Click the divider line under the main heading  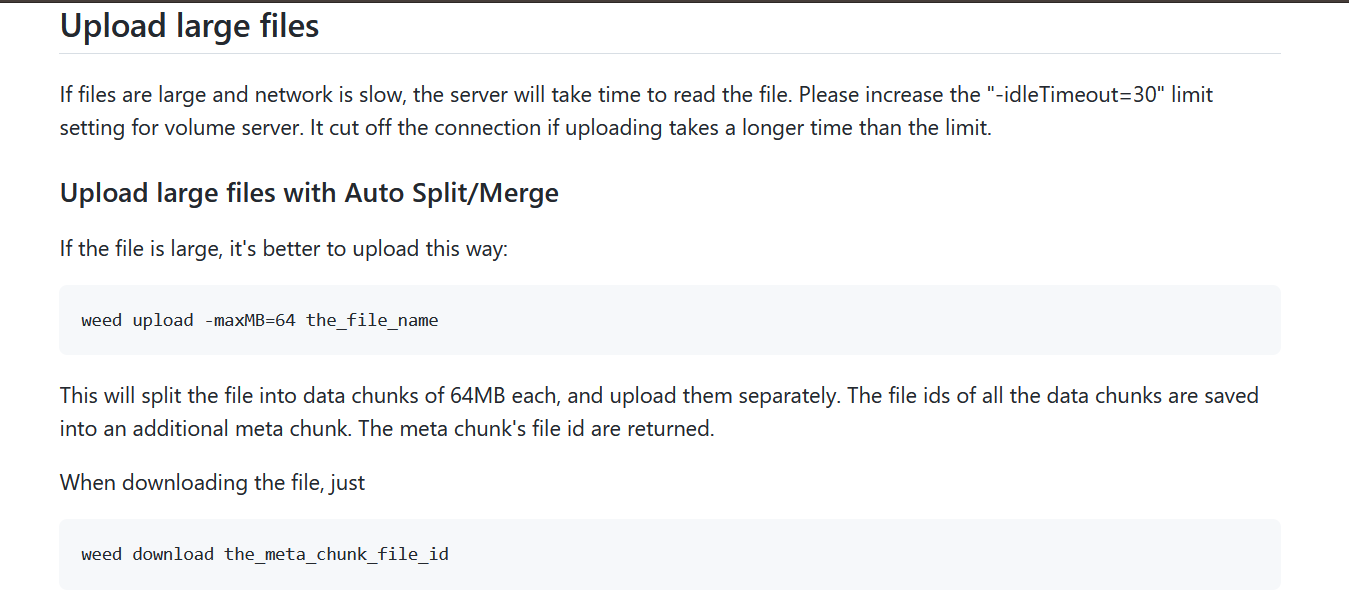coord(669,53)
